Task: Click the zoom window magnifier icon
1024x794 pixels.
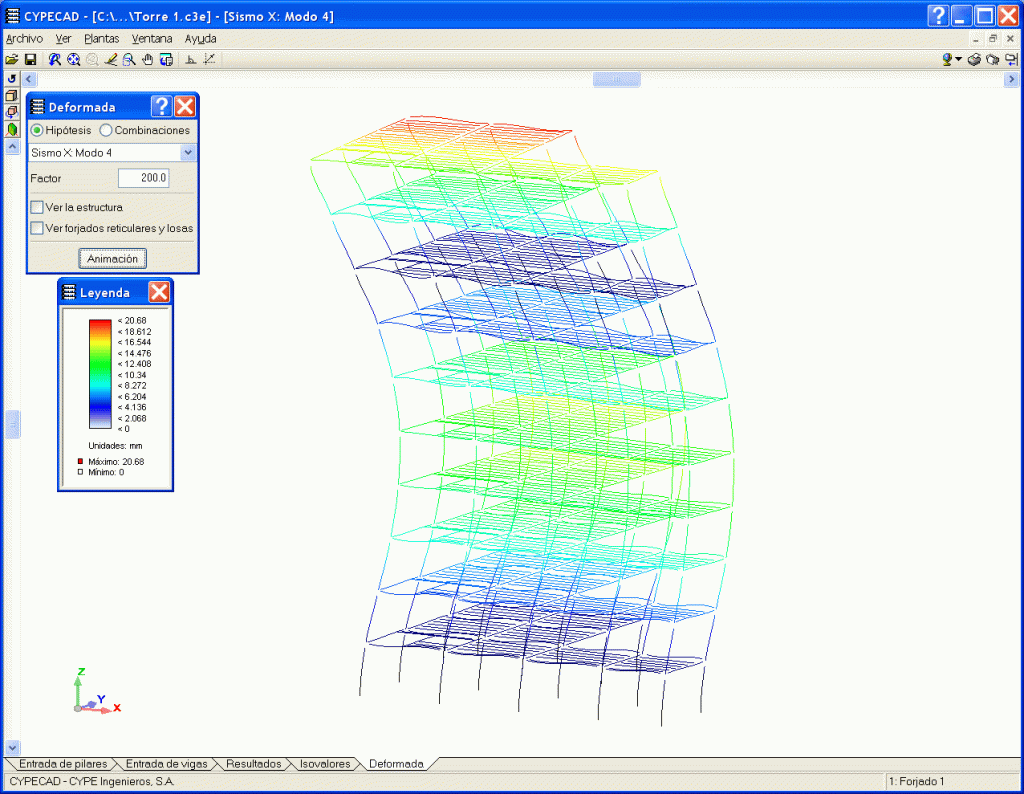Action: [129, 60]
